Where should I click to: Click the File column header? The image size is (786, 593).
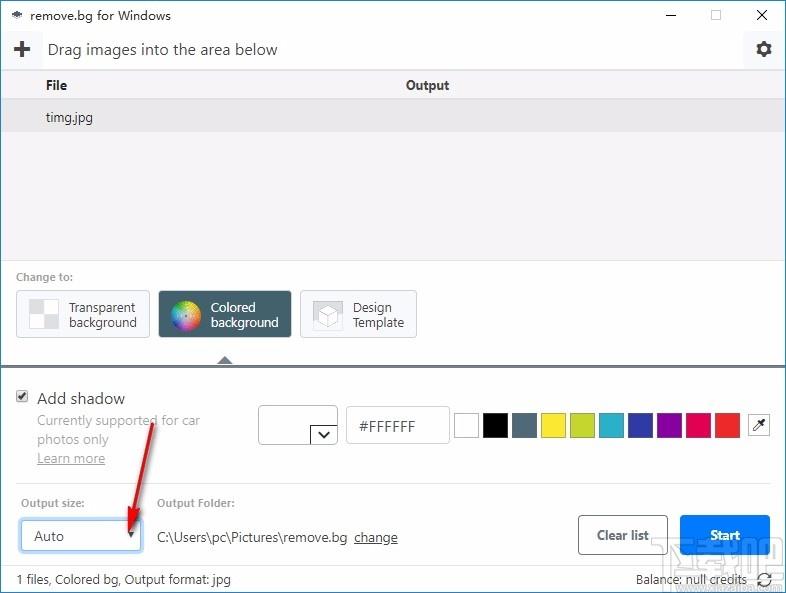[x=57, y=85]
